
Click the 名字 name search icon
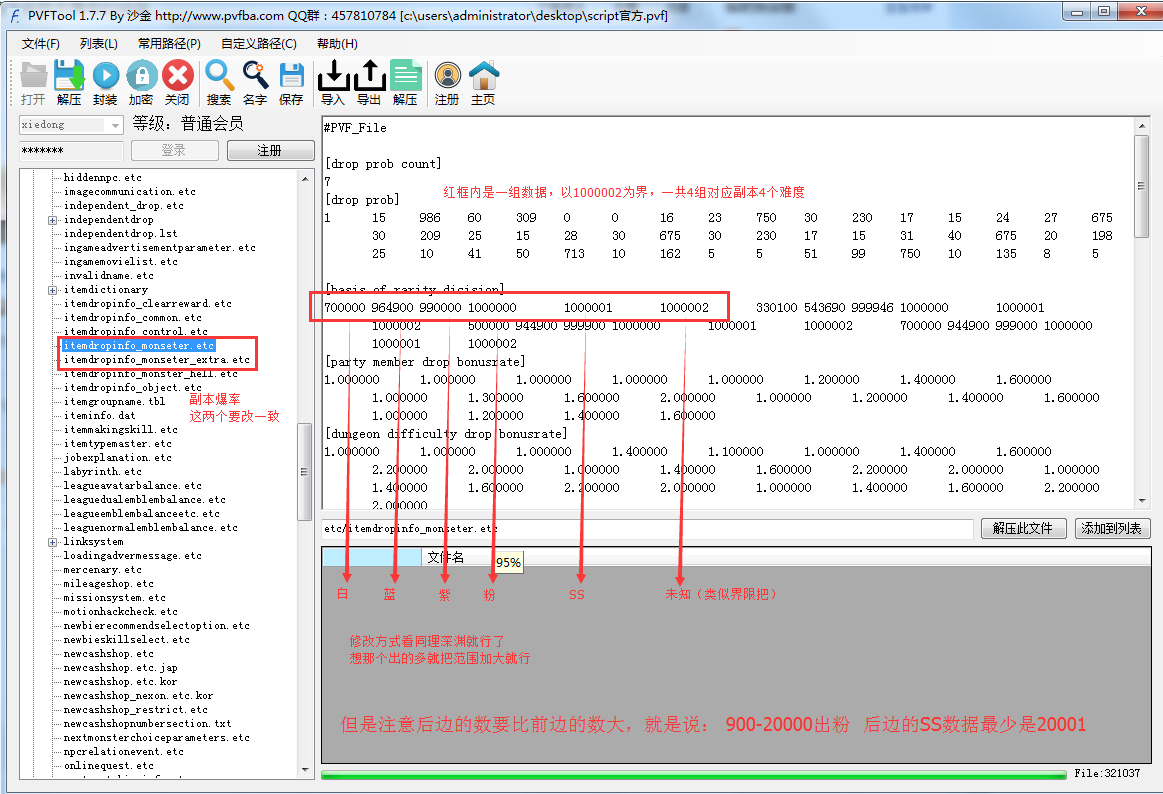click(x=255, y=76)
